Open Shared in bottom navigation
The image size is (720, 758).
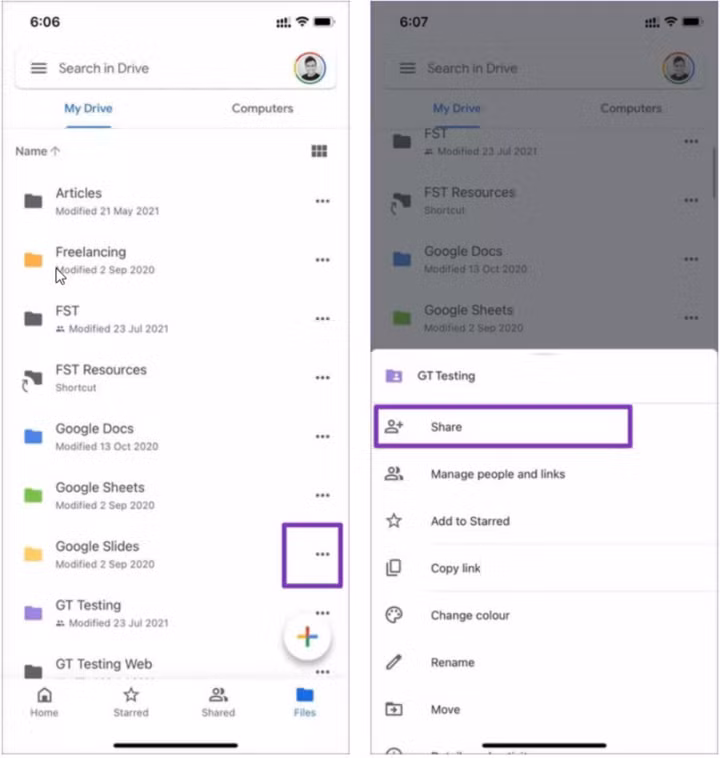pyautogui.click(x=218, y=702)
